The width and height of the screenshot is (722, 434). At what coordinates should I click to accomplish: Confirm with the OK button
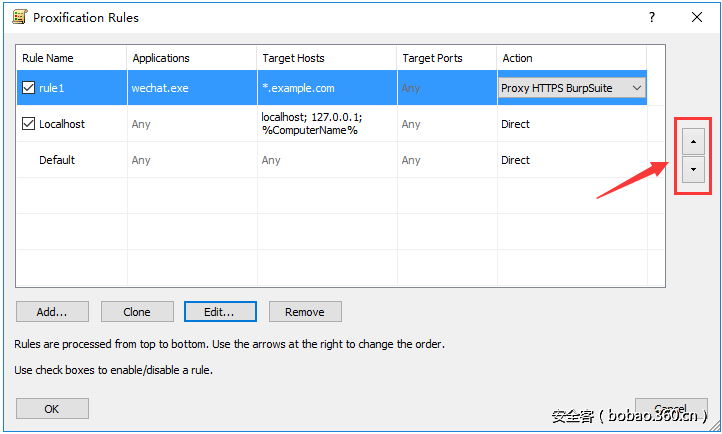[52, 408]
